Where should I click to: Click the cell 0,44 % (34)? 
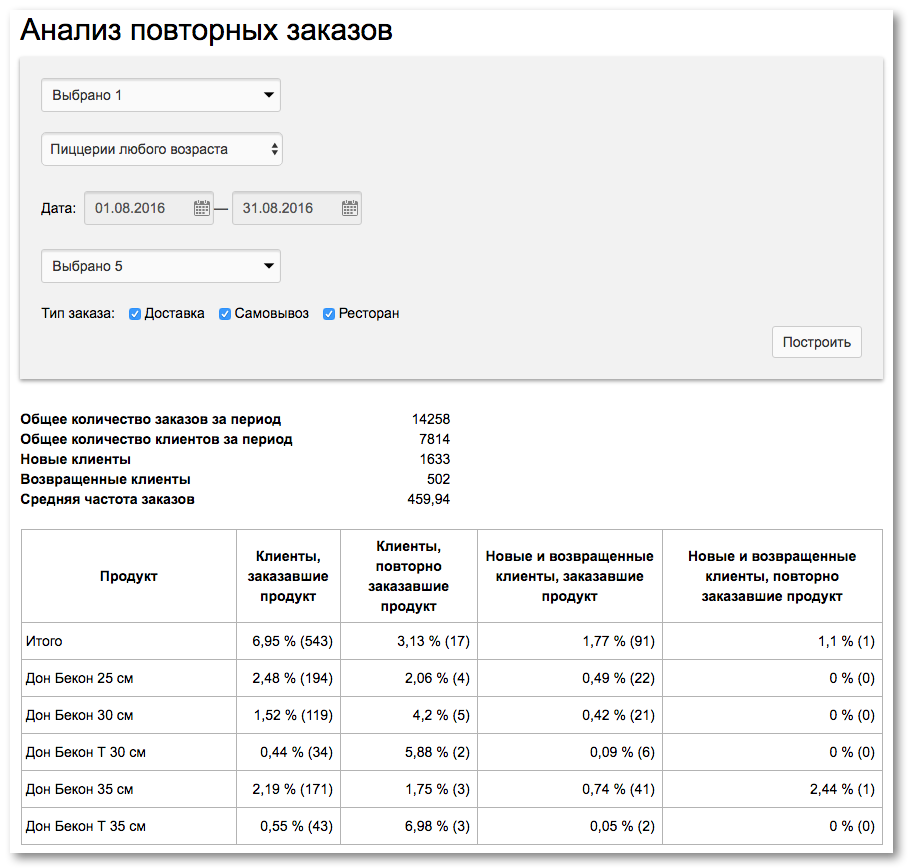288,752
